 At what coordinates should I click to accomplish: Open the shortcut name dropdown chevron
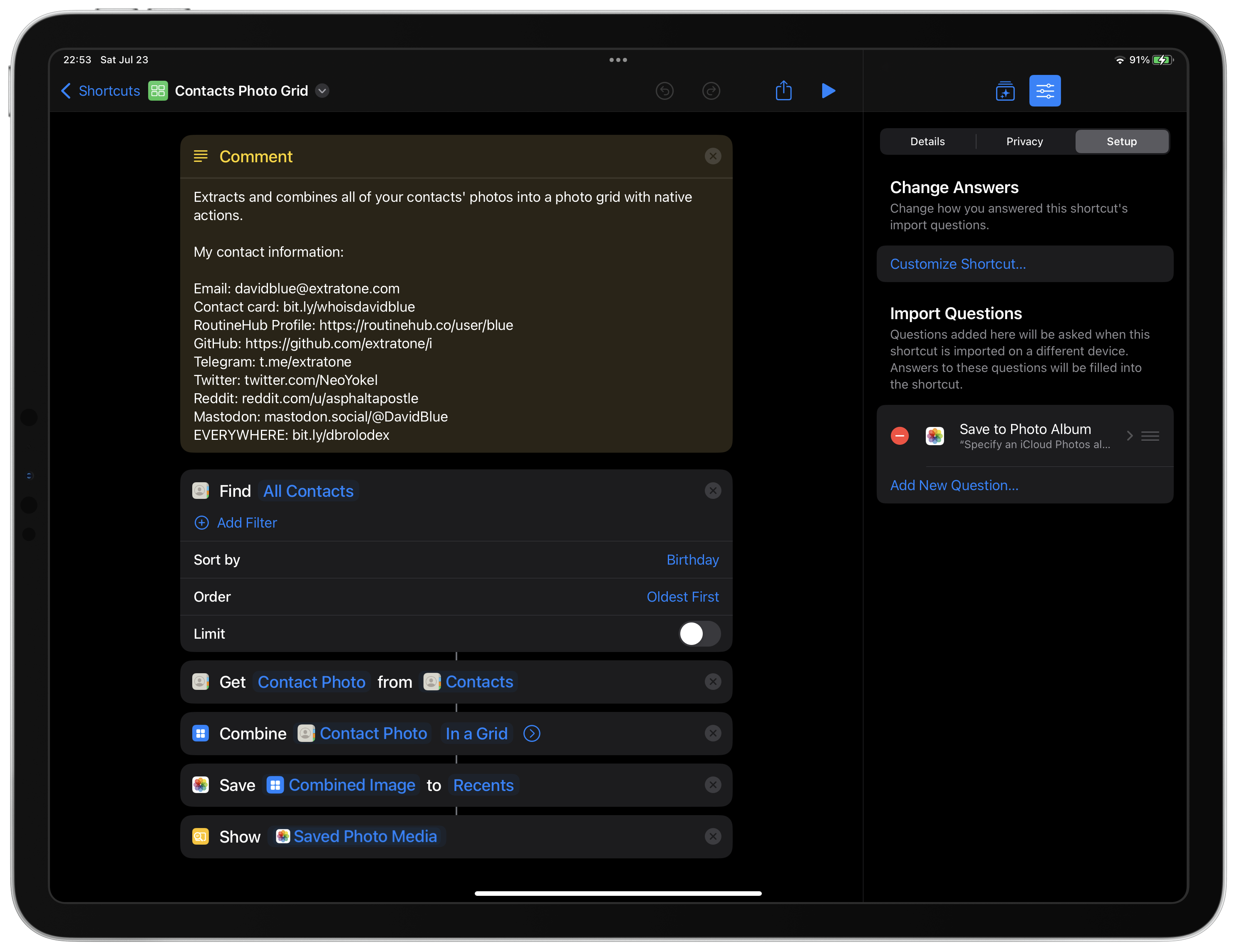pyautogui.click(x=323, y=91)
